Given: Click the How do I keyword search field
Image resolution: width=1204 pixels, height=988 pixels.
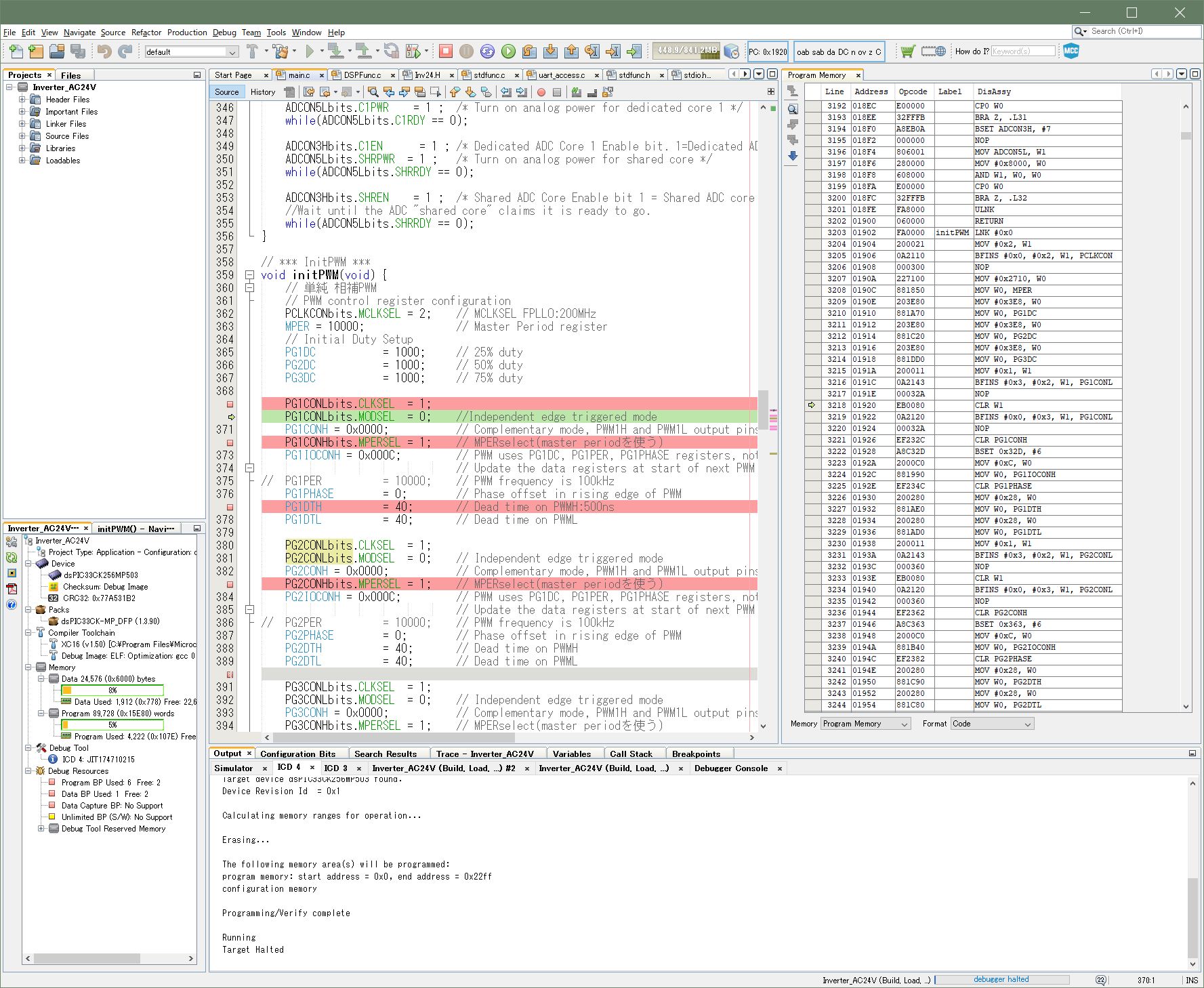Looking at the screenshot, I should click(1023, 52).
